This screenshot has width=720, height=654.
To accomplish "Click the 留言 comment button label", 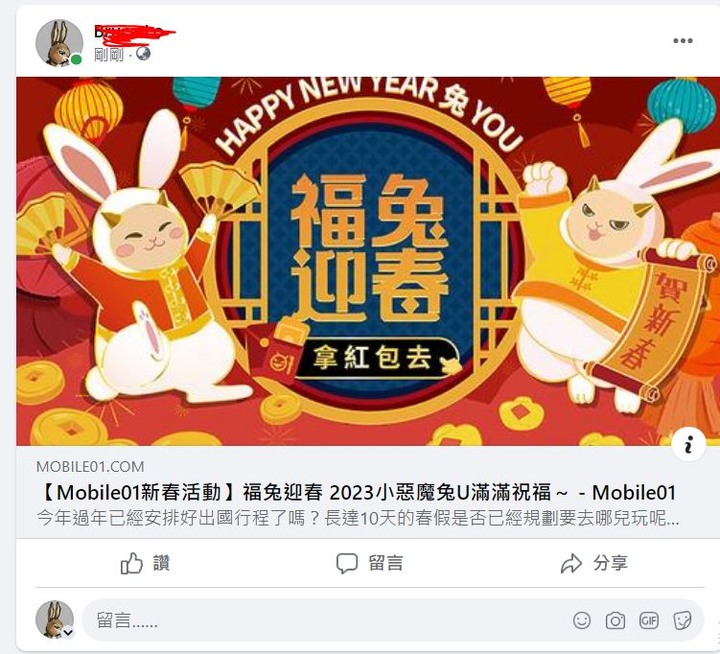I will [x=386, y=563].
